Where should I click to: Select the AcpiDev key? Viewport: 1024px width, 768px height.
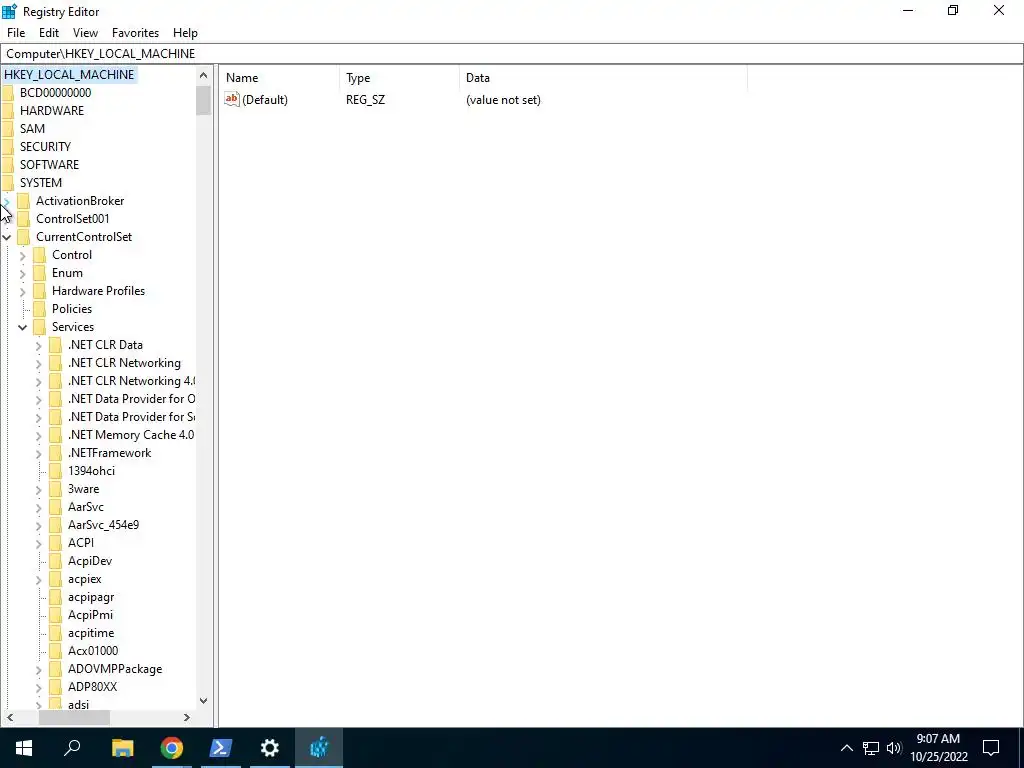tap(90, 561)
